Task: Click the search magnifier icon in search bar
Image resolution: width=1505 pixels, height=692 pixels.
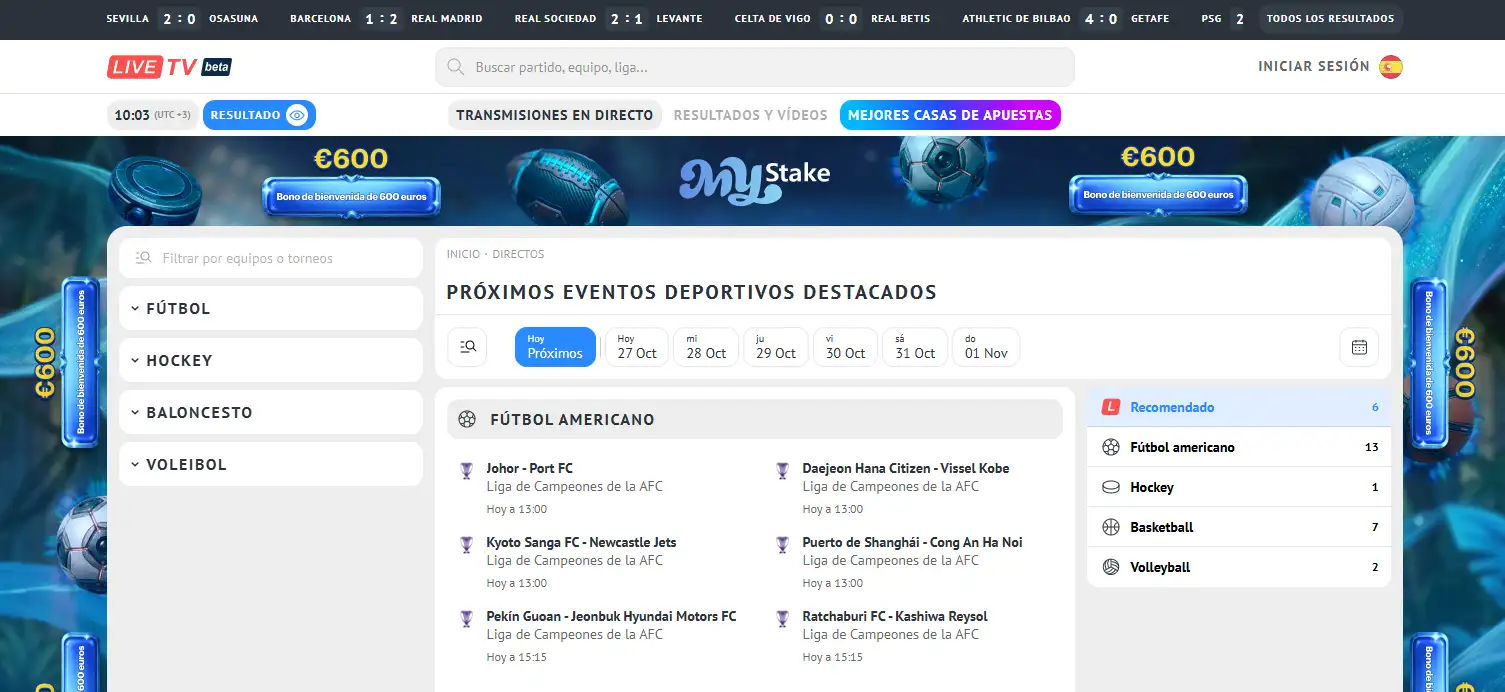Action: pos(456,68)
